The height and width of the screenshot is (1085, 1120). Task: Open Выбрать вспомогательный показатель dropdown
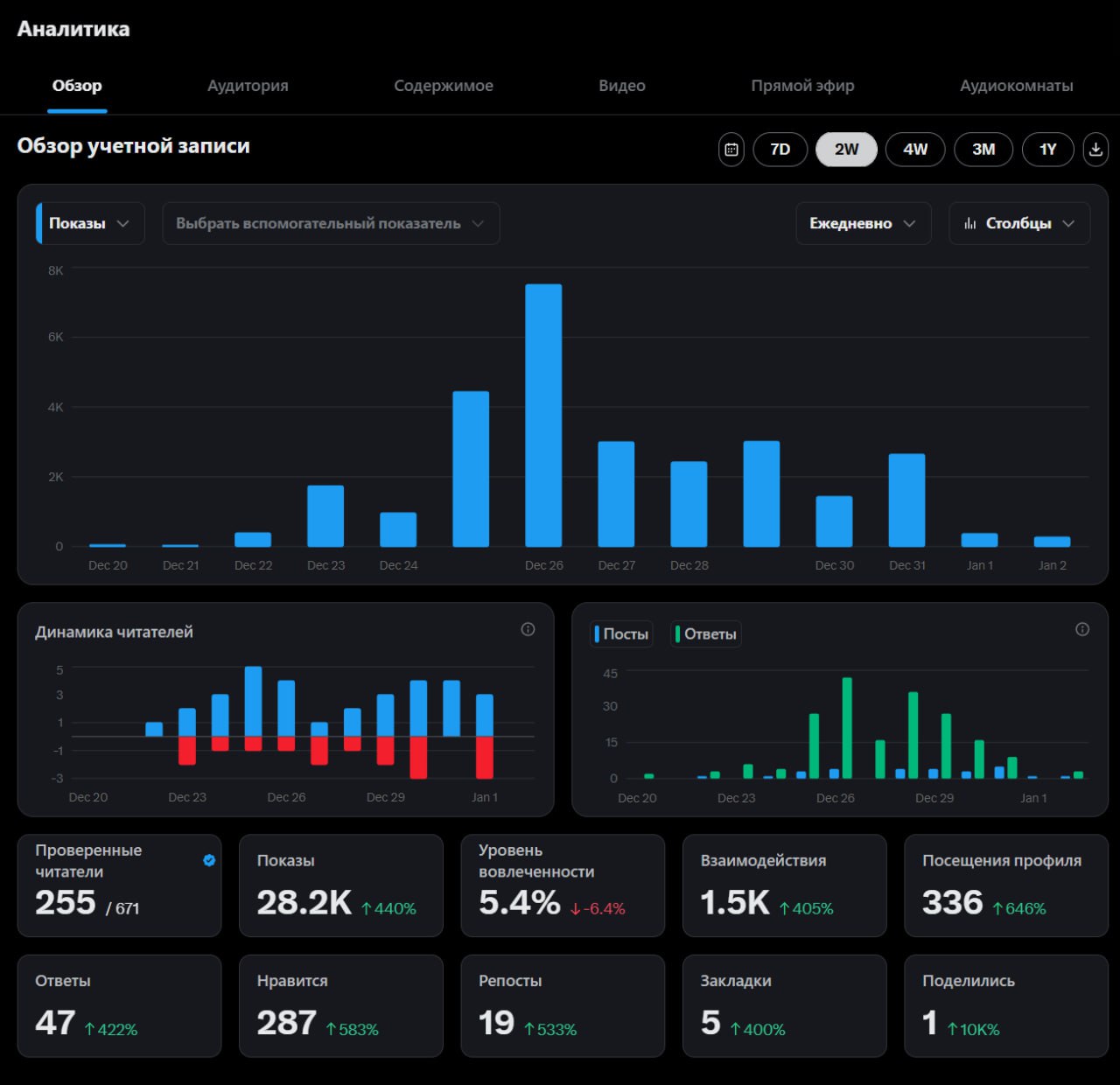pos(331,223)
